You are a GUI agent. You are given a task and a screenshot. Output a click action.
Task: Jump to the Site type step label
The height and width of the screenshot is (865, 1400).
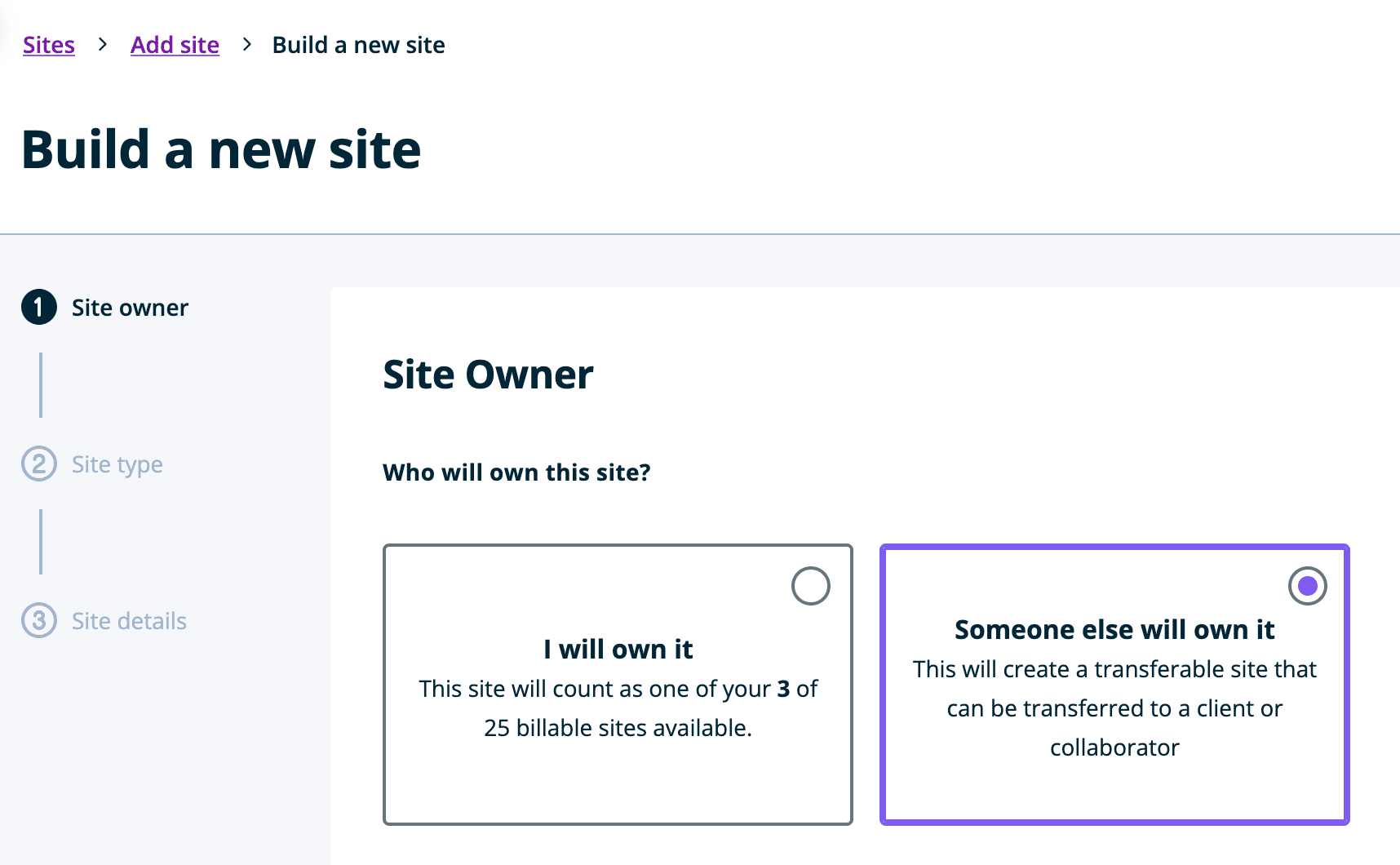117,464
